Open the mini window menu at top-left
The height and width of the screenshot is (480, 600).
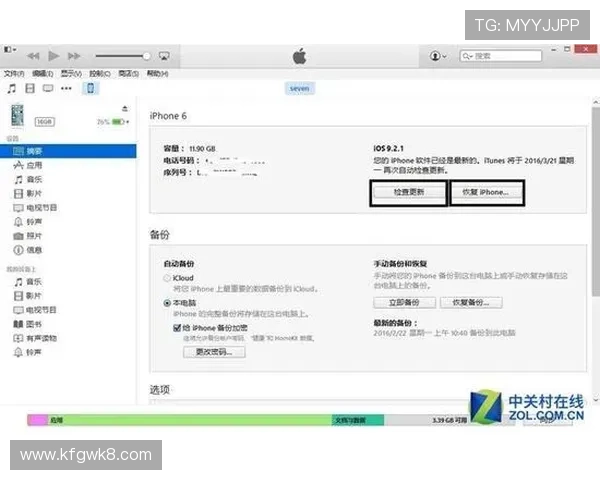(10, 50)
